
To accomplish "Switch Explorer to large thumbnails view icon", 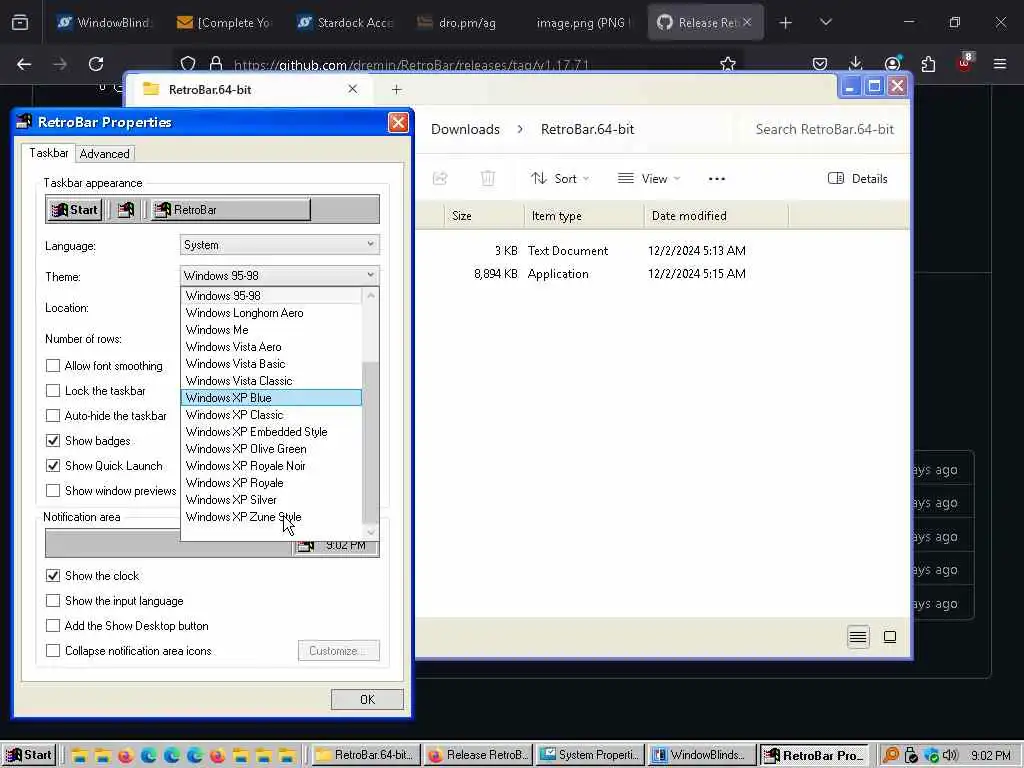I will 889,637.
